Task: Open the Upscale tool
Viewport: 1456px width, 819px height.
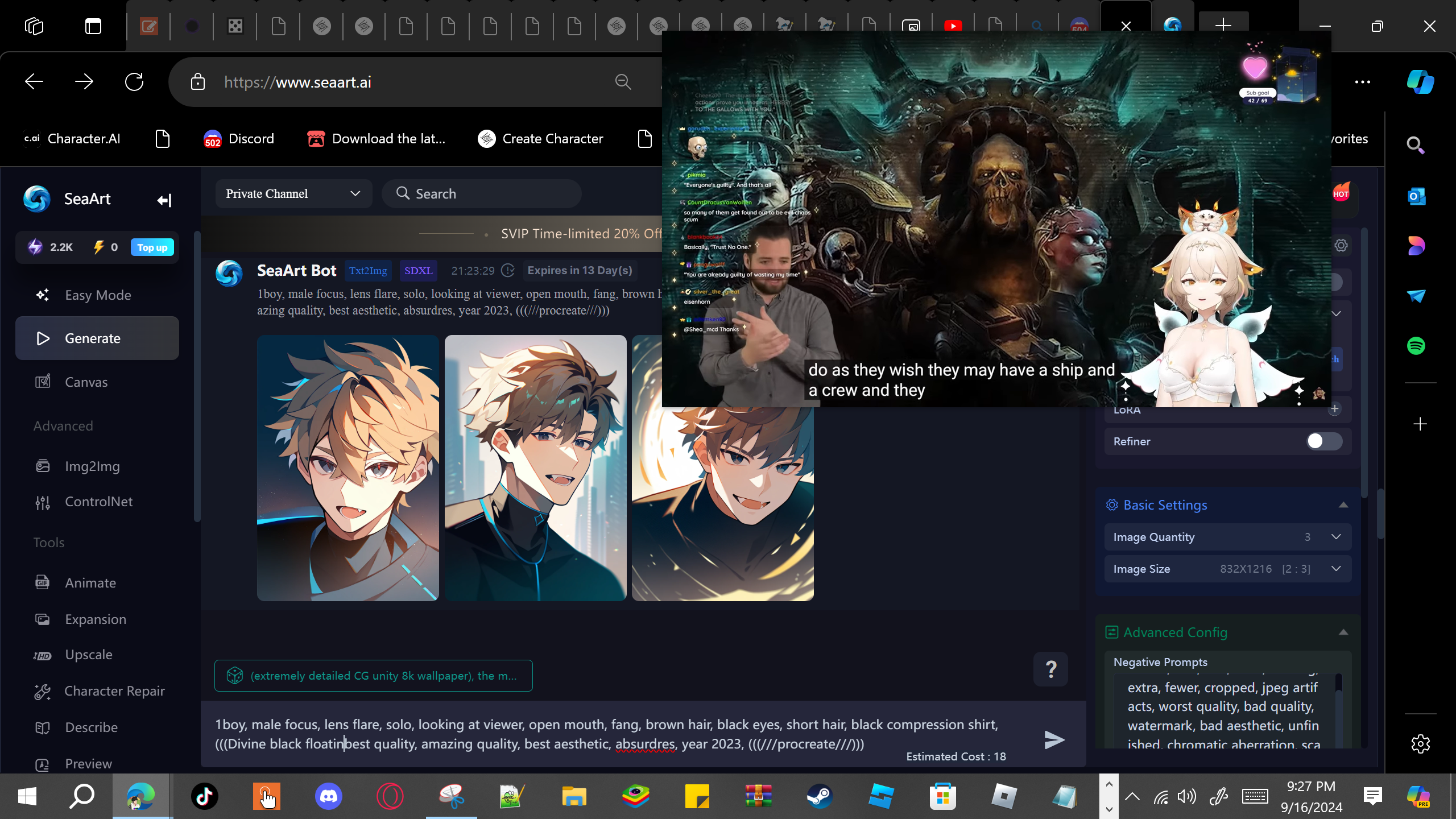Action: click(97, 655)
